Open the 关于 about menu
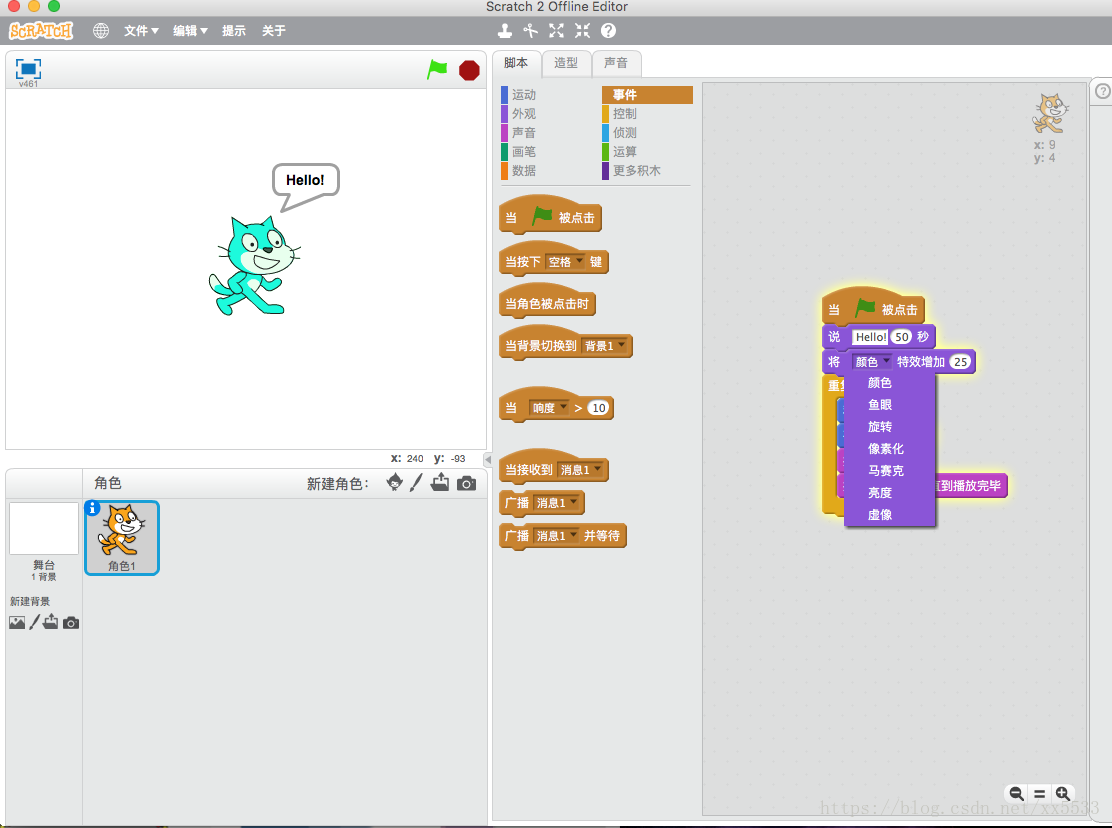 pyautogui.click(x=274, y=30)
